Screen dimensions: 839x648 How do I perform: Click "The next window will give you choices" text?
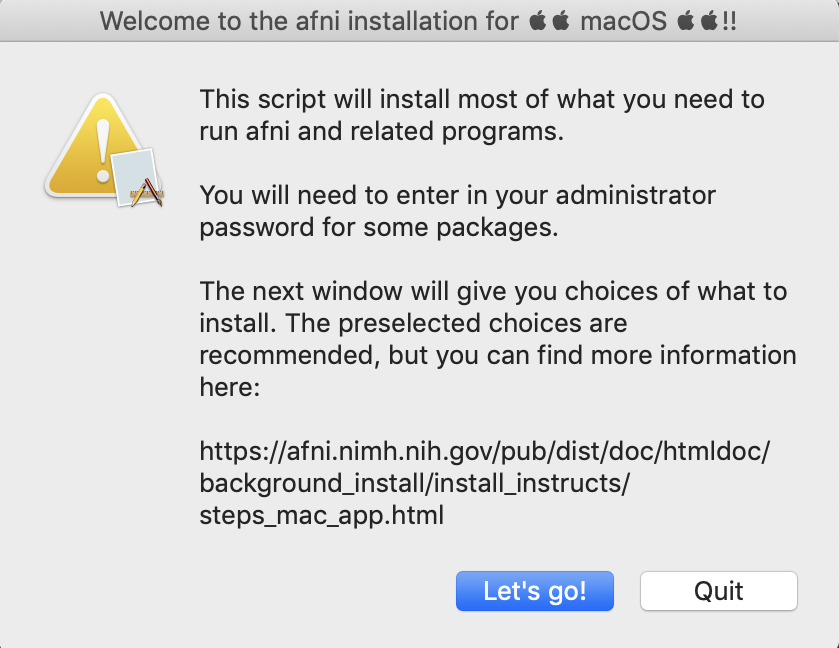point(493,292)
